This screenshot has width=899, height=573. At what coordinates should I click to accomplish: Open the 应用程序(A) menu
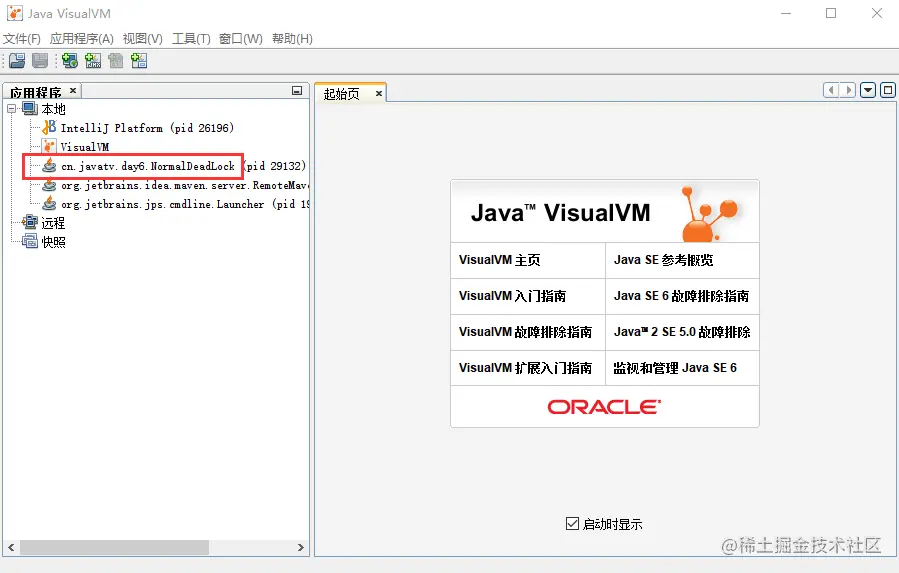pyautogui.click(x=81, y=38)
